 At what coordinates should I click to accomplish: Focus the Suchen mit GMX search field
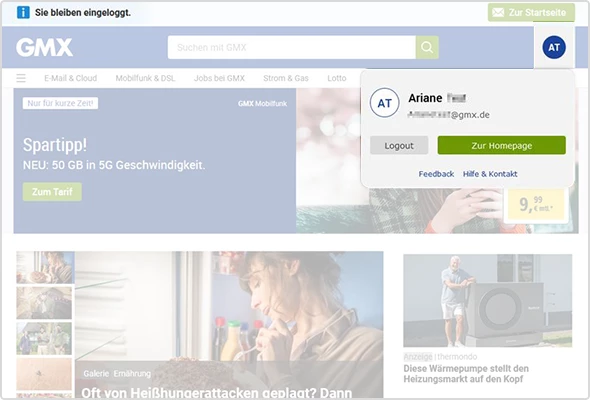pyautogui.click(x=292, y=47)
